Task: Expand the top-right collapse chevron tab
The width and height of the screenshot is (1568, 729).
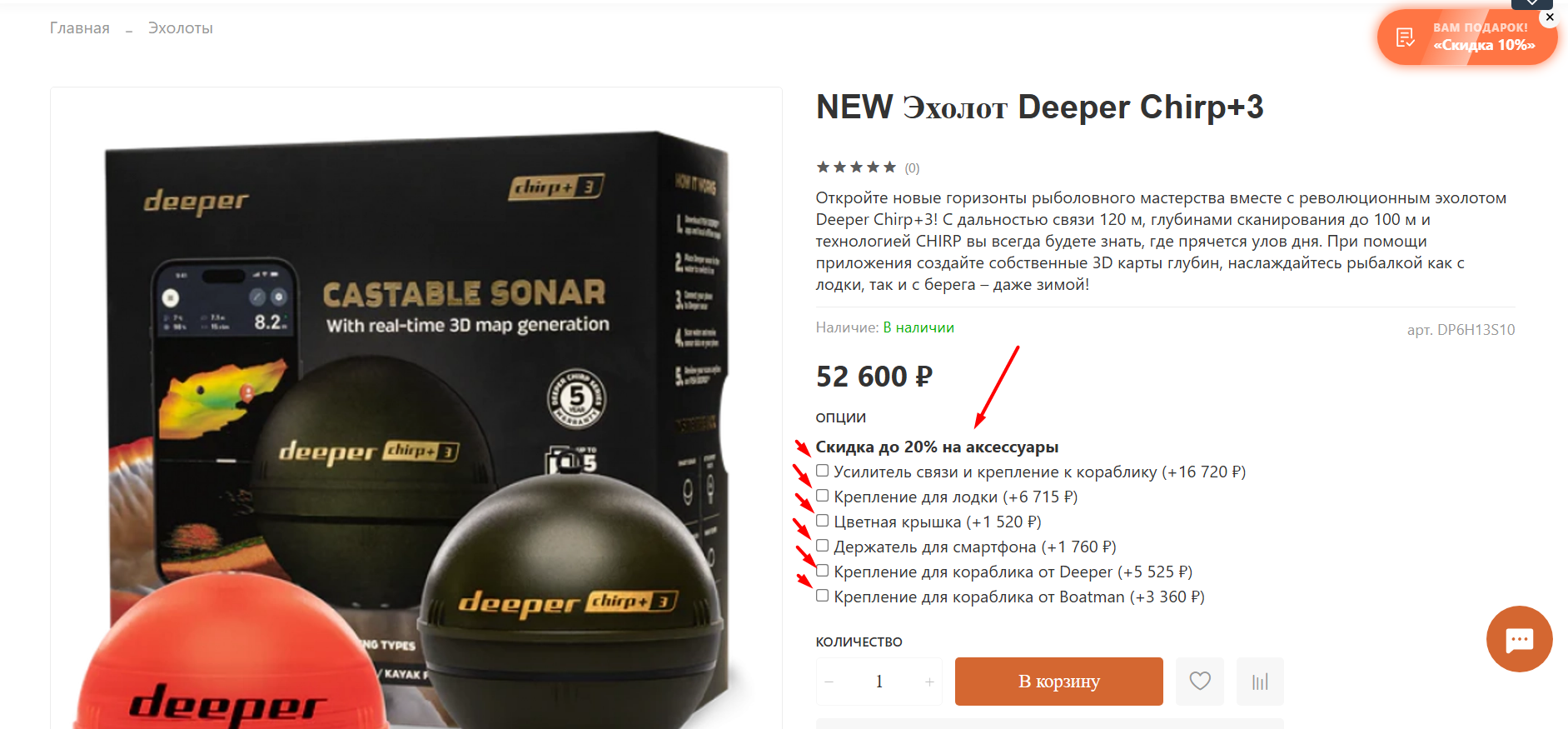Action: 1532,3
